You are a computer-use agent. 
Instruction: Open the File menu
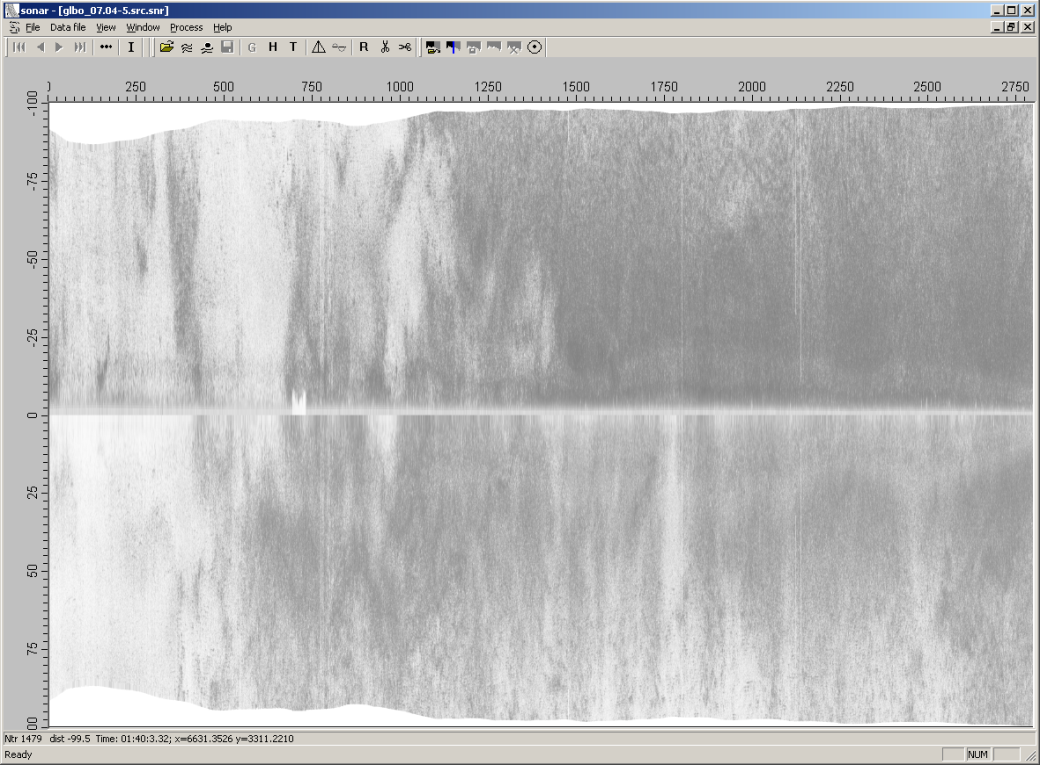(x=32, y=27)
